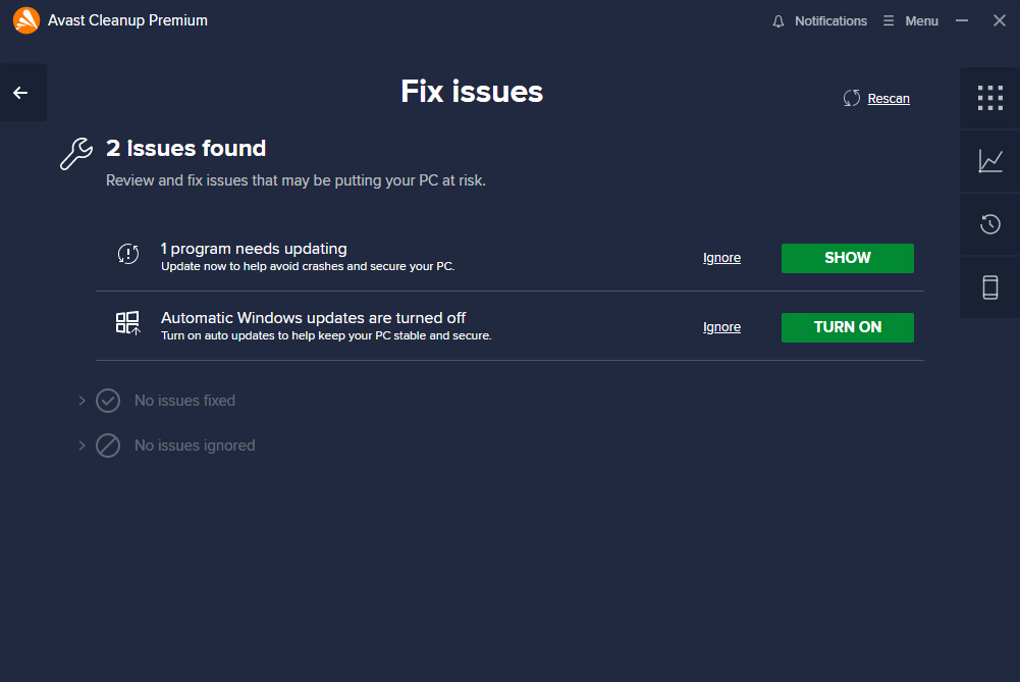Go back using the left arrow button
Viewport: 1020px width, 682px height.
21,93
